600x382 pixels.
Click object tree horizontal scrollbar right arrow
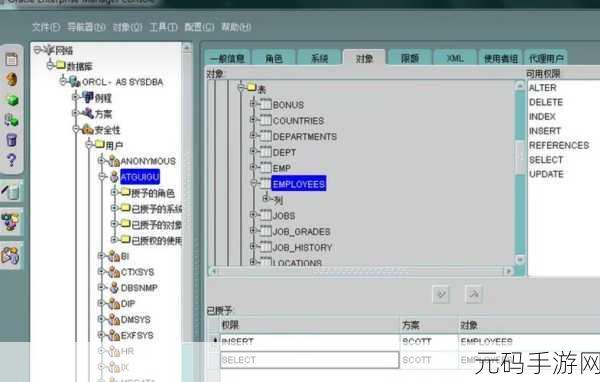click(x=509, y=271)
